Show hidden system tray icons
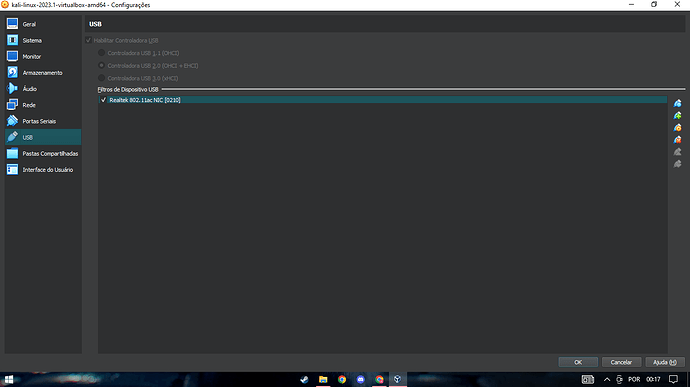Viewport: 690px width, 387px height. [607, 379]
